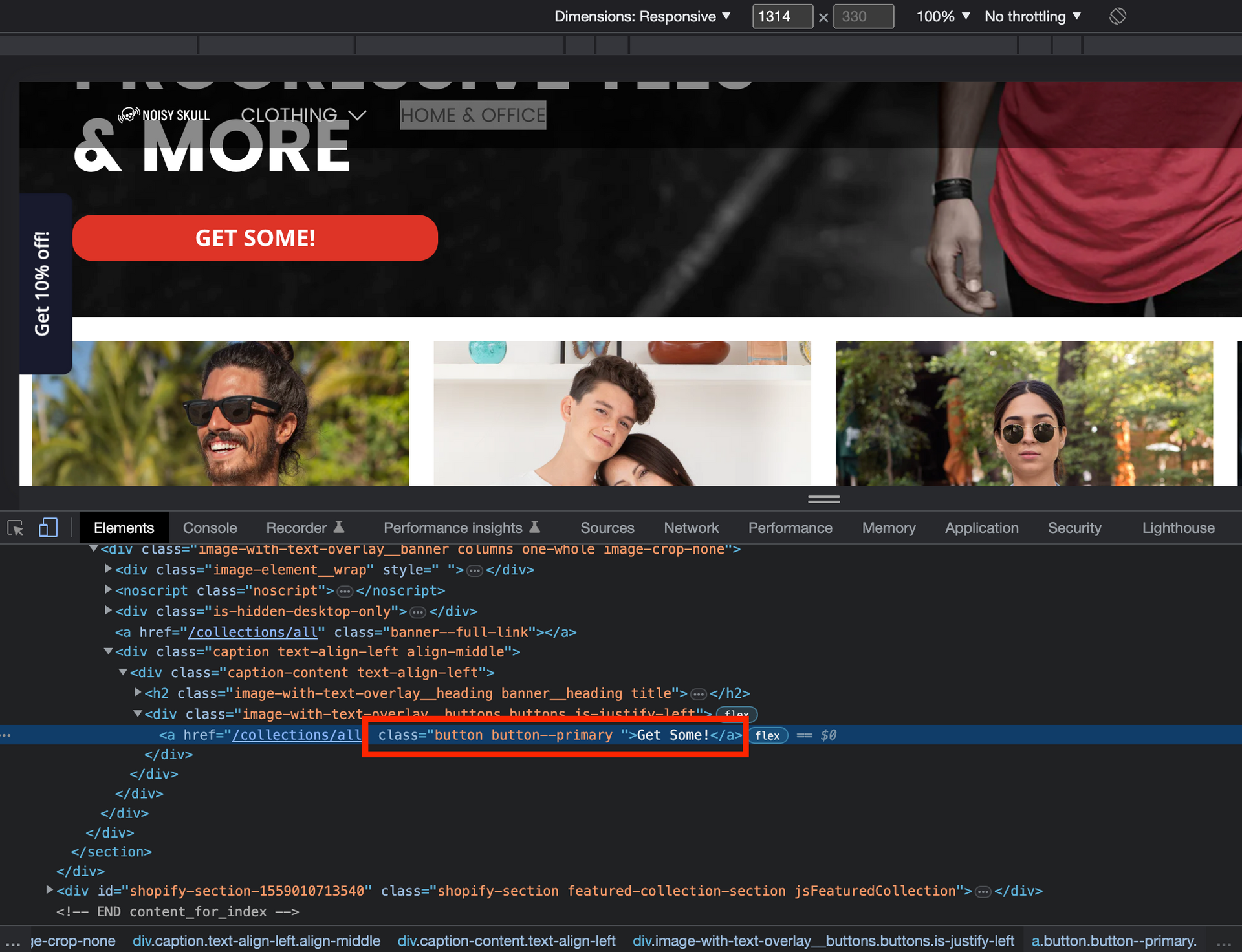Collapse the caption-content div node
Screen dimensions: 1242x952
tap(123, 673)
